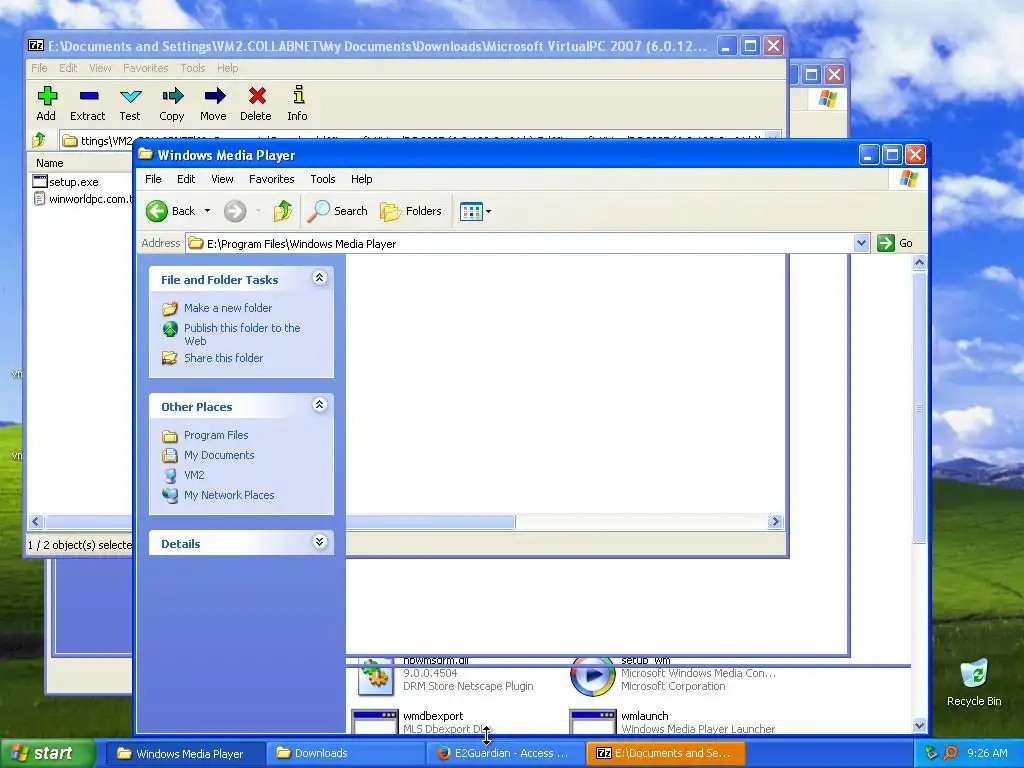Click 7-Zip horizontal scrollbar right arrow
This screenshot has width=1024, height=768.
click(775, 521)
